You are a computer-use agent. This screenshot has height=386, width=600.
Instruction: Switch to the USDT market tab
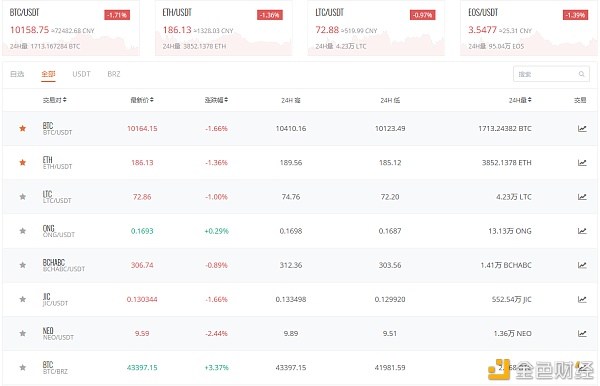tap(82, 74)
